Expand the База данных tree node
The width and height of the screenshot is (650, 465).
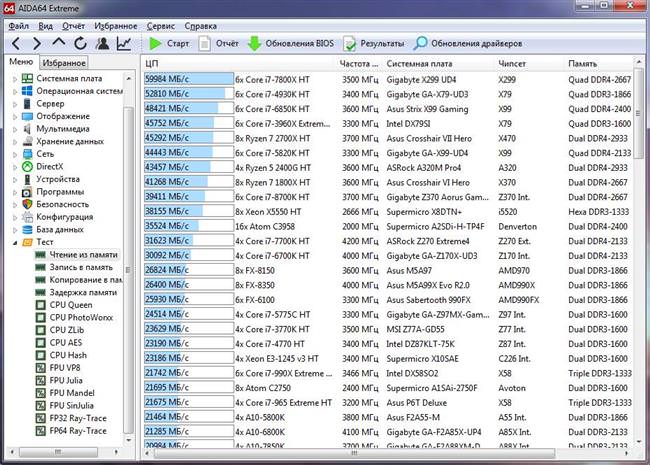click(15, 230)
